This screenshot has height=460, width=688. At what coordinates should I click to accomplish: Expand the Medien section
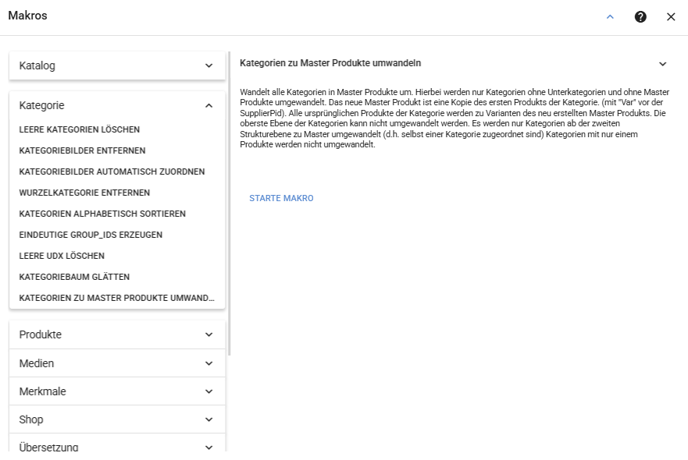117,363
